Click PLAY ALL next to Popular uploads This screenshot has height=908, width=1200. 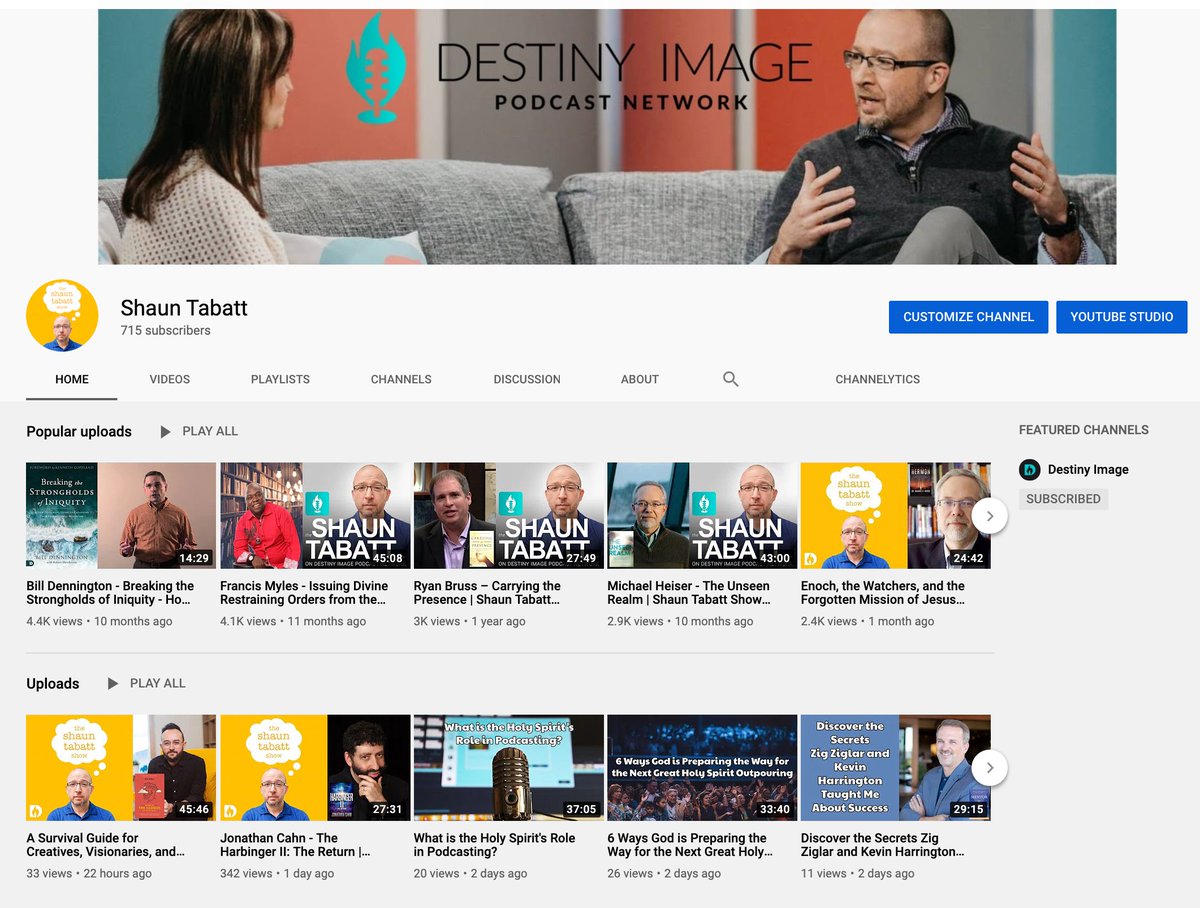point(210,431)
